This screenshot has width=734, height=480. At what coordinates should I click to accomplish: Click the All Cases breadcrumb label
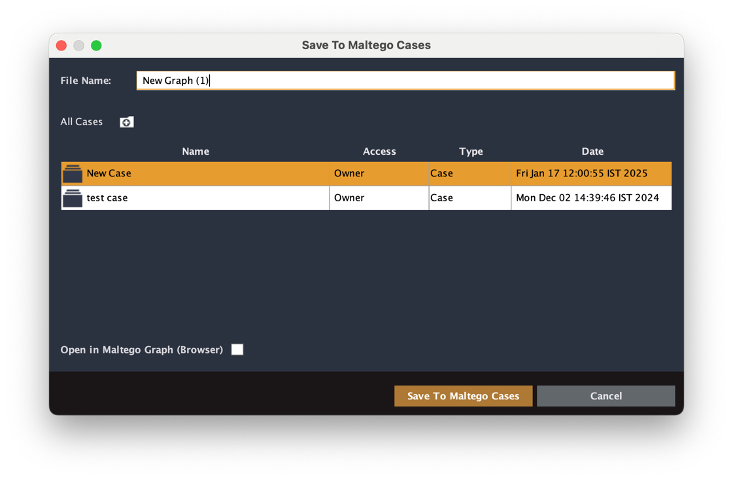[81, 122]
